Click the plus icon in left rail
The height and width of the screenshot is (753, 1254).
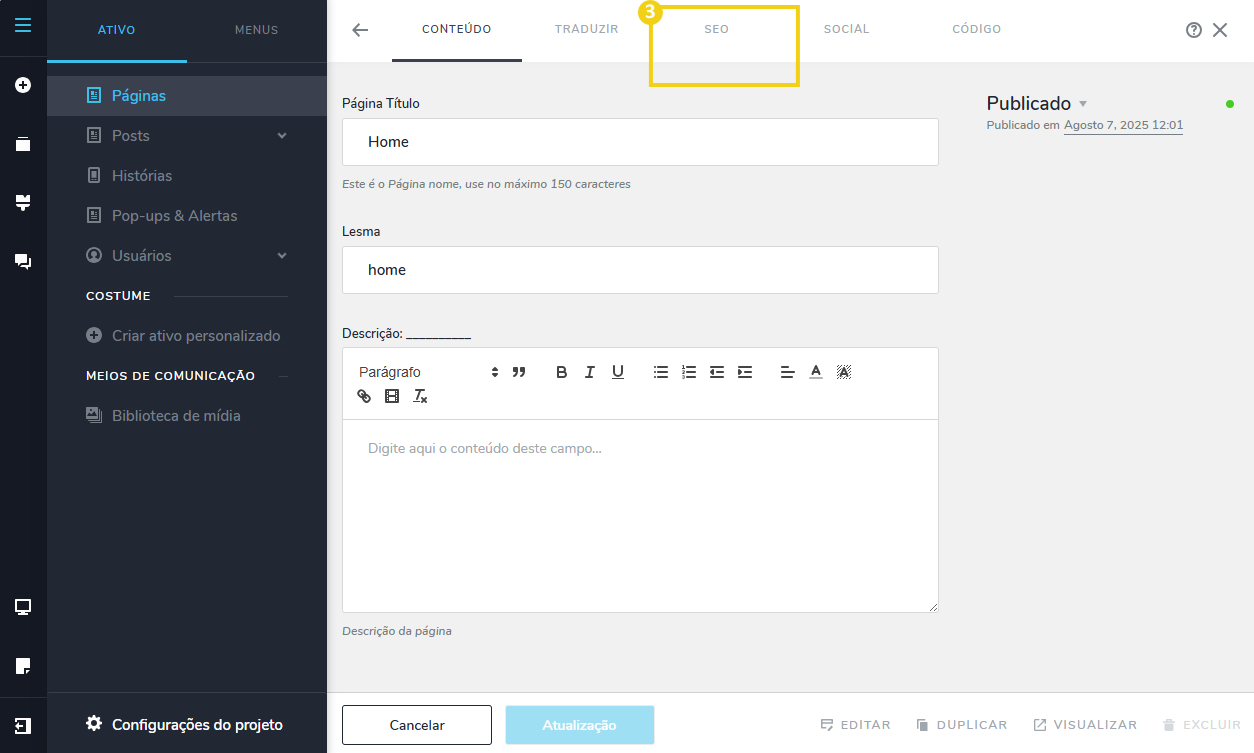(x=23, y=85)
